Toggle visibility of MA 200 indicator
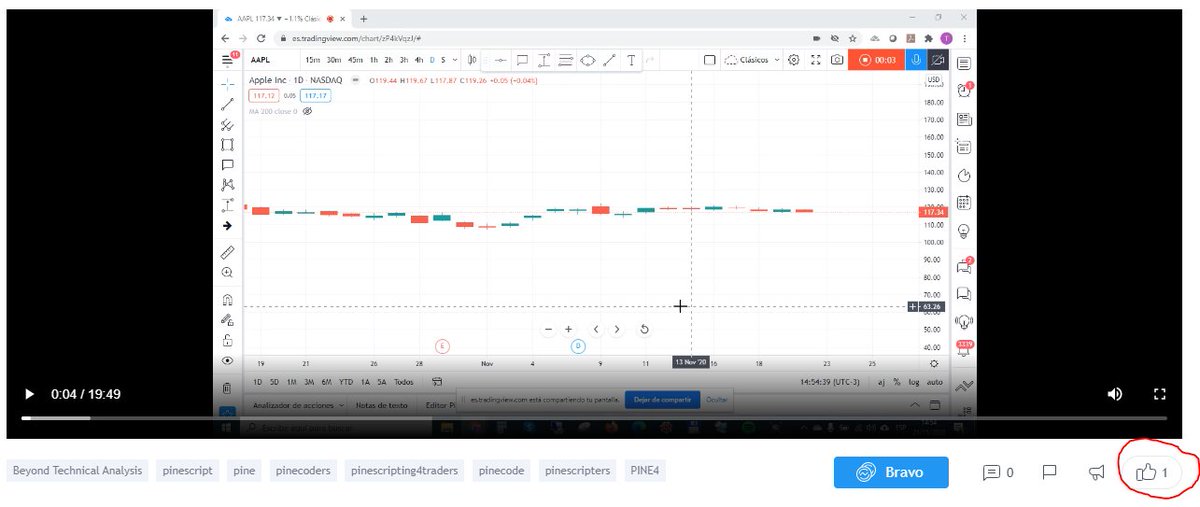This screenshot has height=507, width=1200. pyautogui.click(x=308, y=111)
